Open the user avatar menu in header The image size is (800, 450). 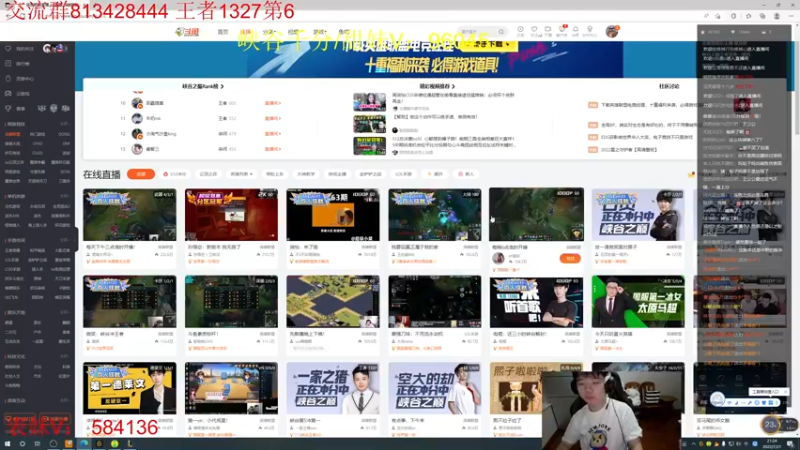tap(612, 31)
